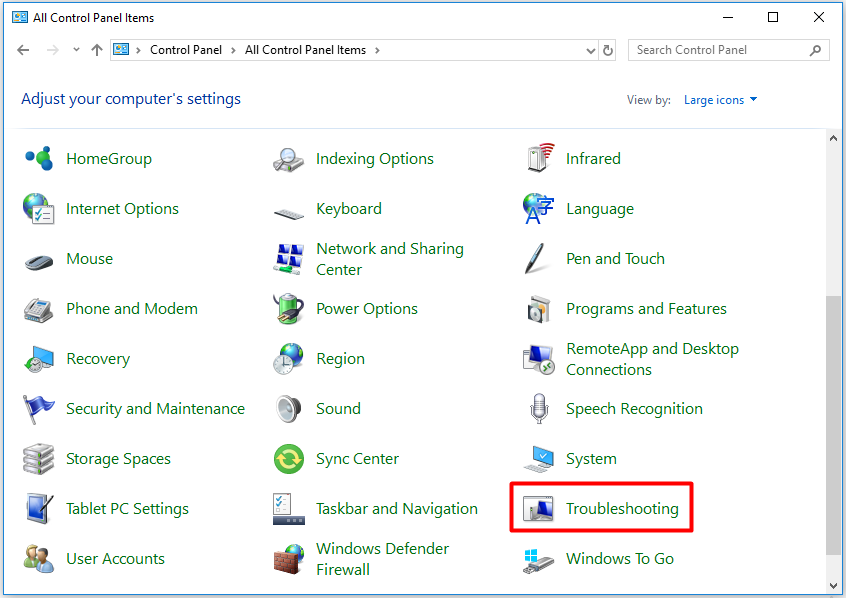Expand the chevron after All Control Panel Items

point(377,50)
